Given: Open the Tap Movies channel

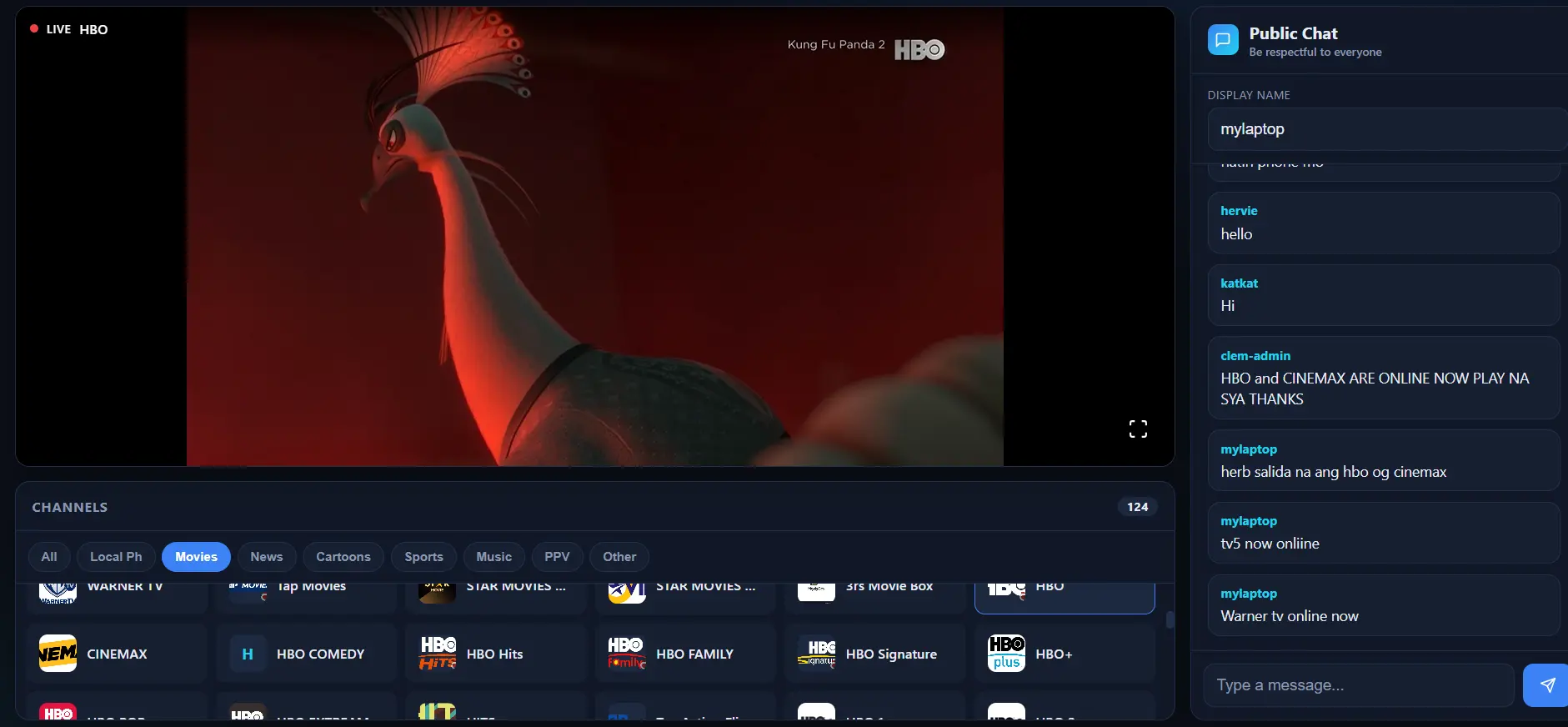Looking at the screenshot, I should (306, 597).
